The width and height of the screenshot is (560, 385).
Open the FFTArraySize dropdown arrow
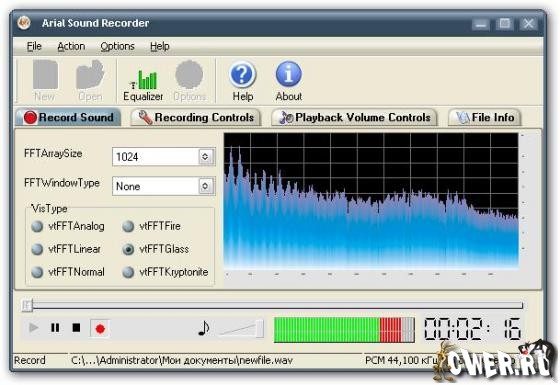[205, 156]
